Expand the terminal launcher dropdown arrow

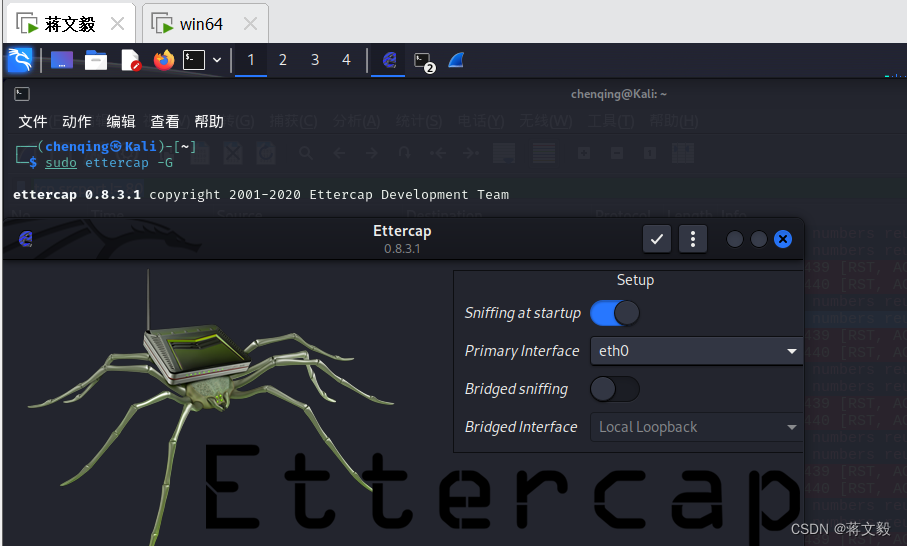click(x=217, y=60)
